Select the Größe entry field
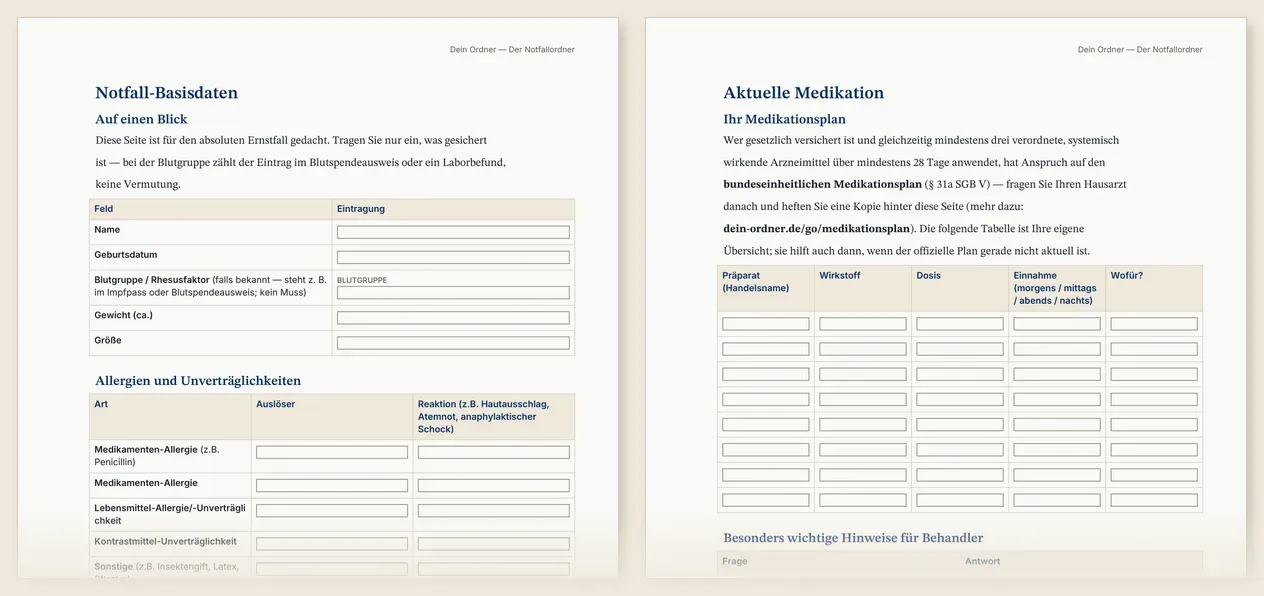 [x=453, y=343]
